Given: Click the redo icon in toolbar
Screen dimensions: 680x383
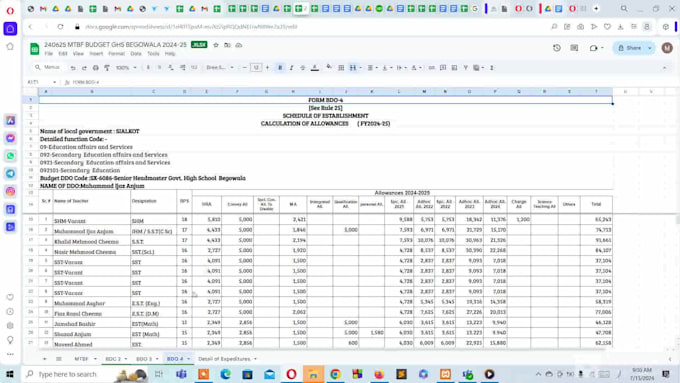Looking at the screenshot, I should click(x=84, y=68).
